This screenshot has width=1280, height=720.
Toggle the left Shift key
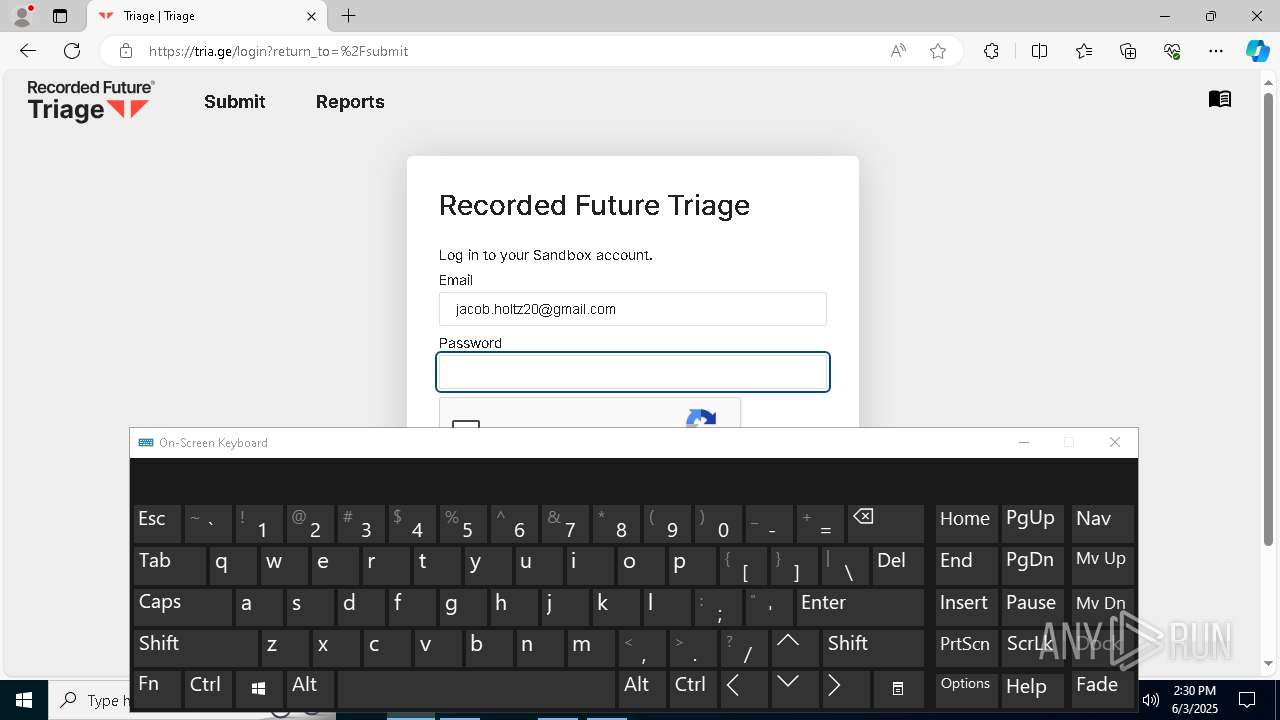[196, 648]
